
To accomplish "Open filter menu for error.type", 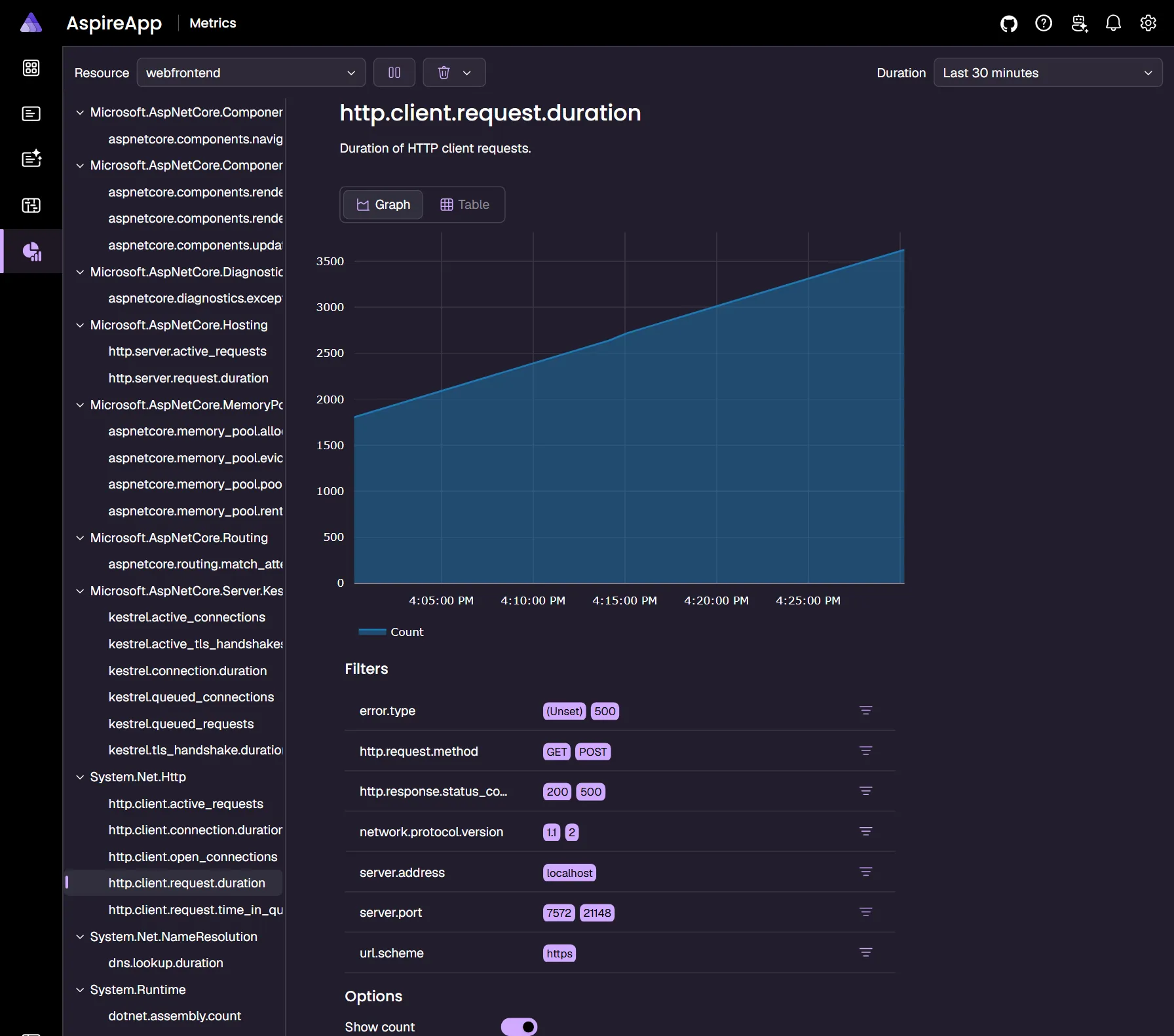I will coord(865,711).
